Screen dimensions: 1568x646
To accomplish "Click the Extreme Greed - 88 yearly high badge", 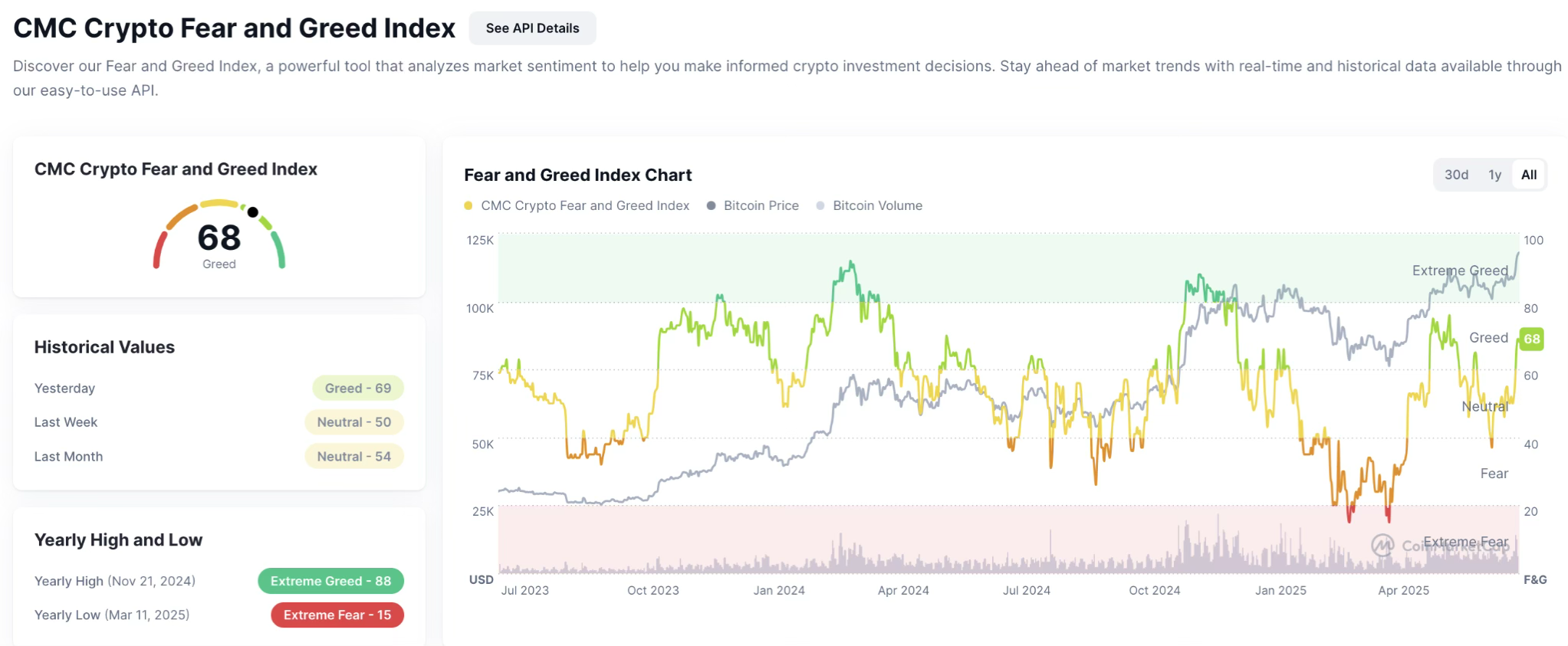I will pos(330,581).
